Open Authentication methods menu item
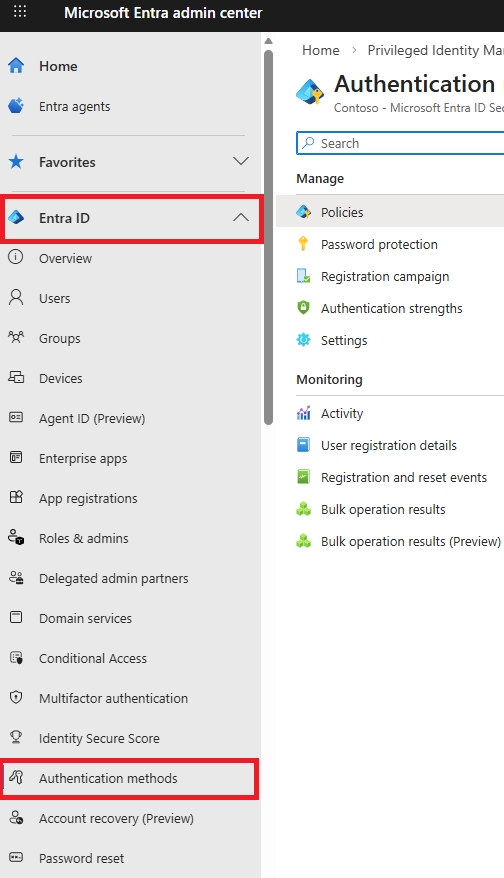Viewport: 504px width, 878px height. pyautogui.click(x=130, y=778)
